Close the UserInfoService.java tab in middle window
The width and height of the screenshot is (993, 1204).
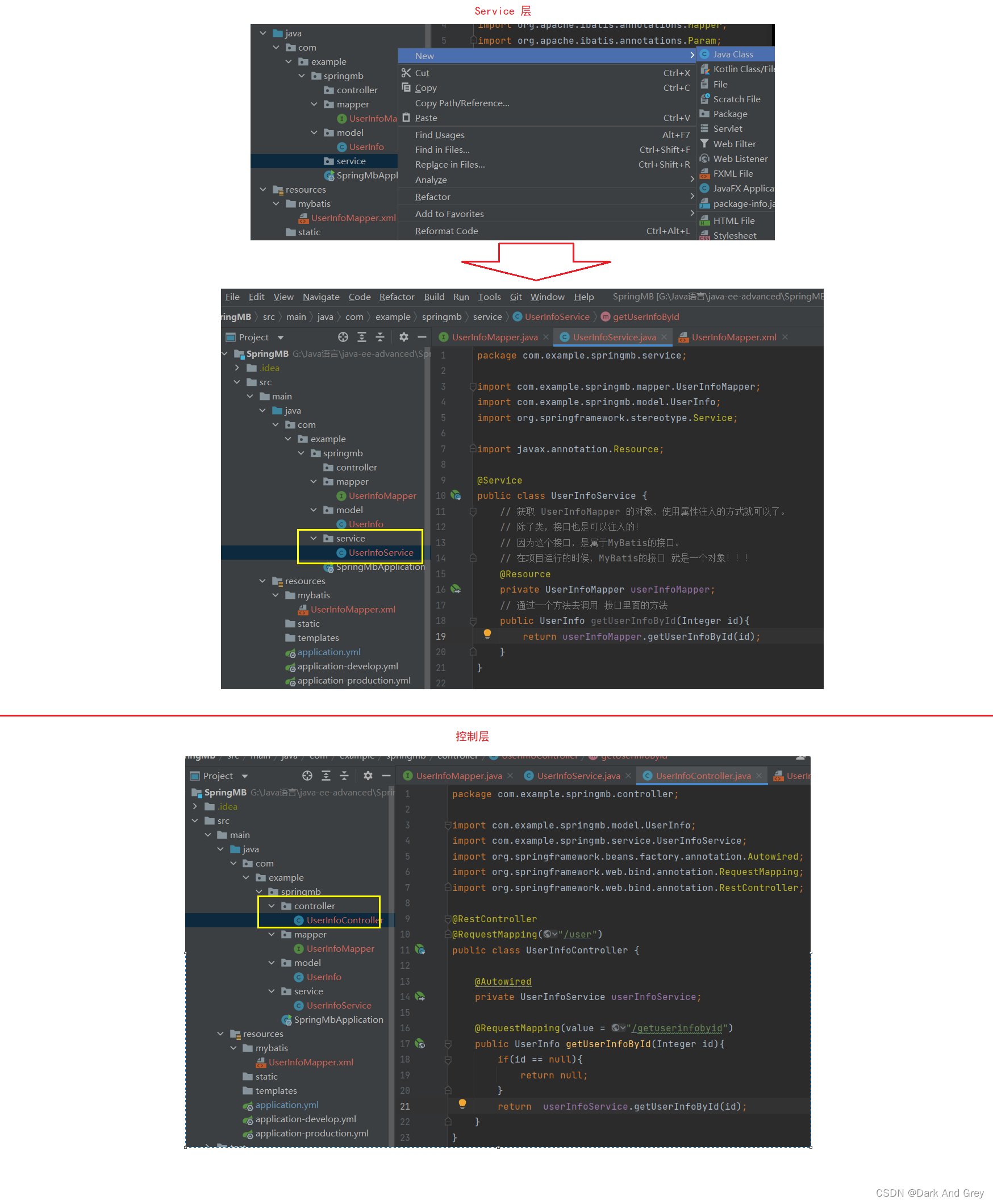click(x=664, y=338)
